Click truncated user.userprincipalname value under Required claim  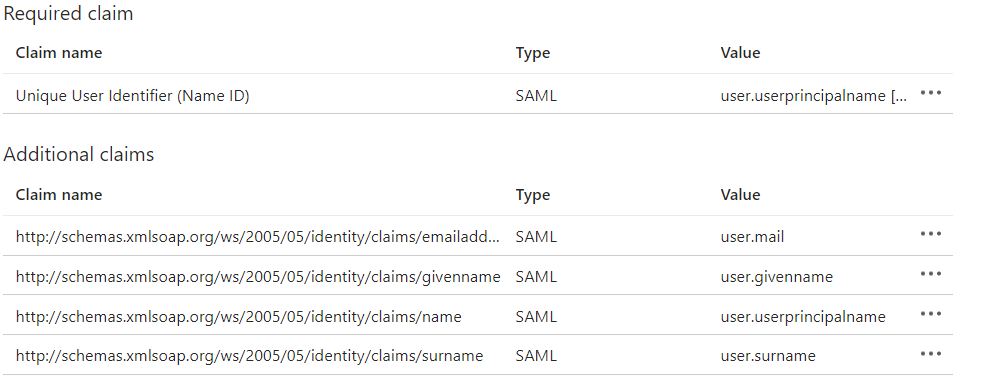(x=813, y=96)
